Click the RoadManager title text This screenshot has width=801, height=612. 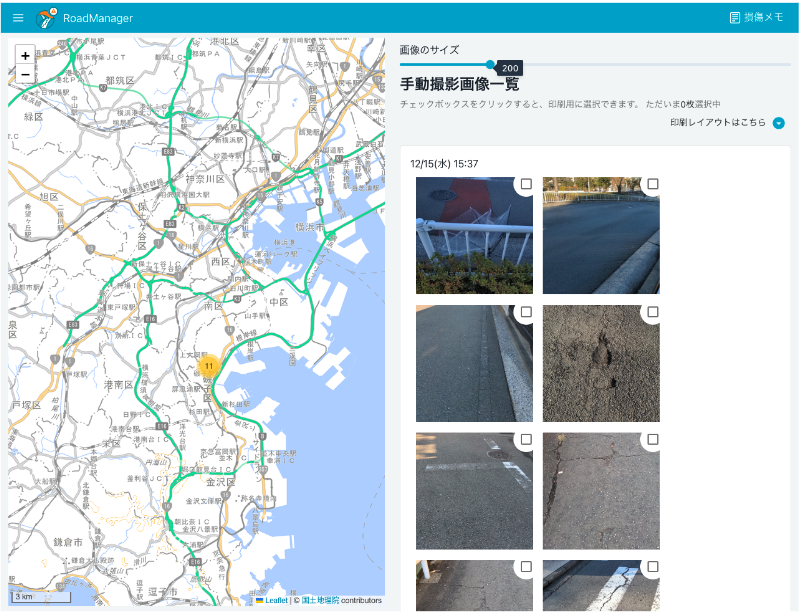[97, 18]
